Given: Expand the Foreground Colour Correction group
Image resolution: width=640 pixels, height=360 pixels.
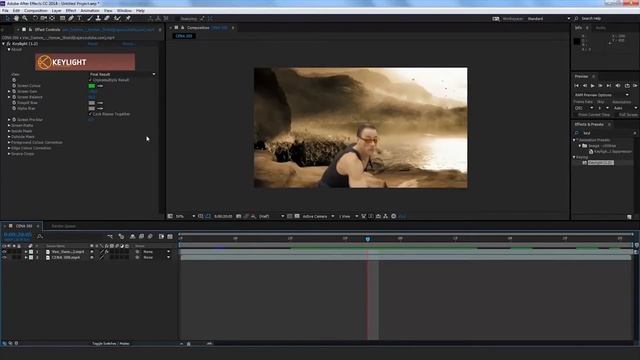Looking at the screenshot, I should [x=9, y=142].
